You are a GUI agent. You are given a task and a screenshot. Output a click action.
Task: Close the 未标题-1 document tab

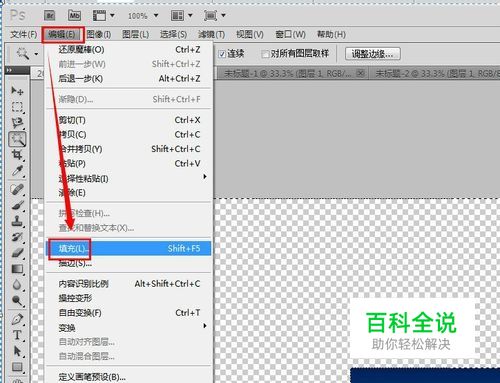click(360, 73)
